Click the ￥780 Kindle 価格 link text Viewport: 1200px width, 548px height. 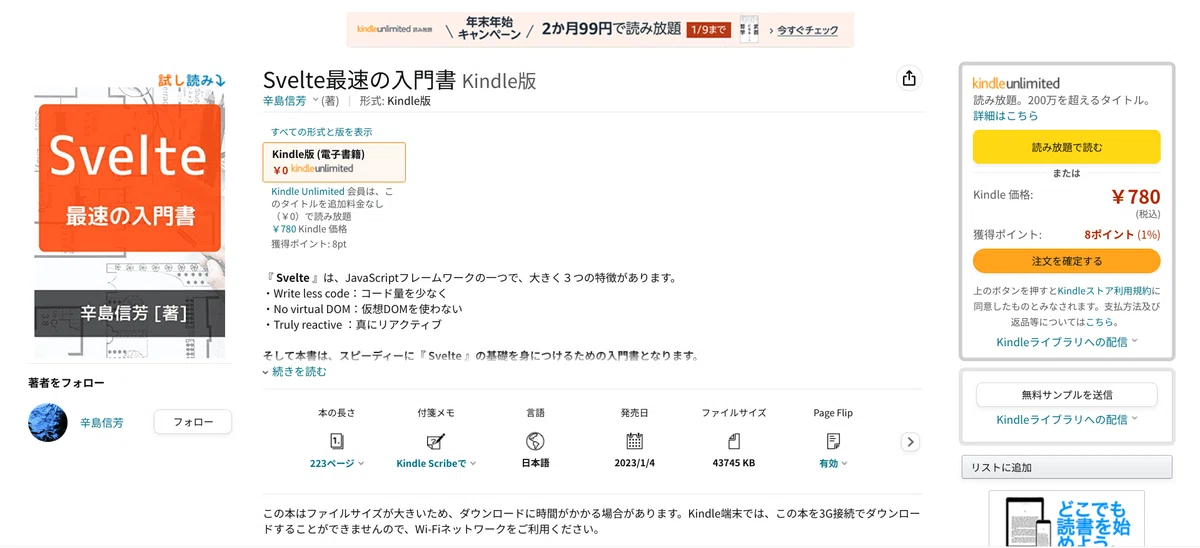coord(308,229)
